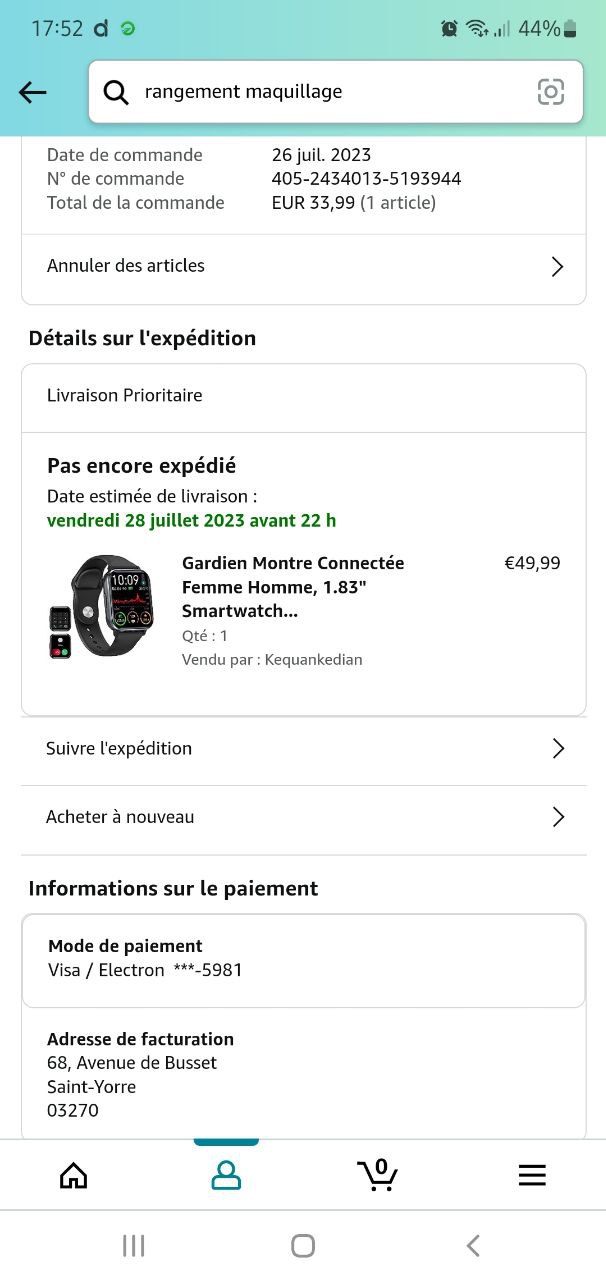Go to Home tab icon
606x1280 pixels.
pyautogui.click(x=74, y=1175)
